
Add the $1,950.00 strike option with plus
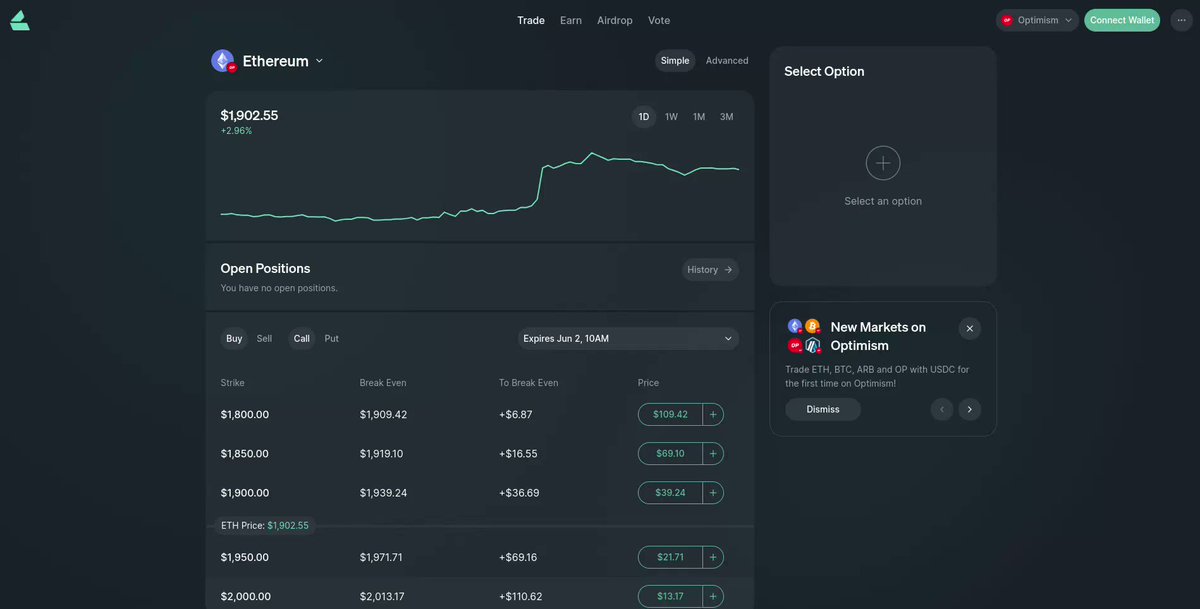[713, 557]
